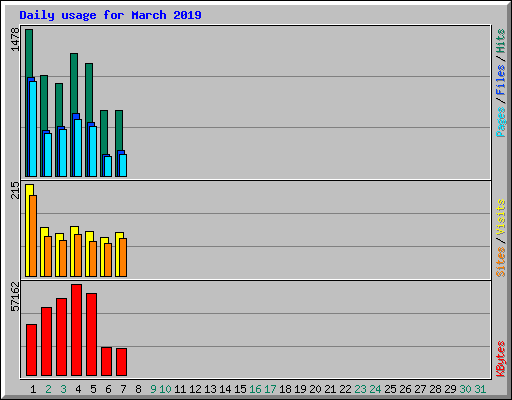This screenshot has height=400, width=512.
Task: Click day 27 on the x-axis
Action: (420, 389)
